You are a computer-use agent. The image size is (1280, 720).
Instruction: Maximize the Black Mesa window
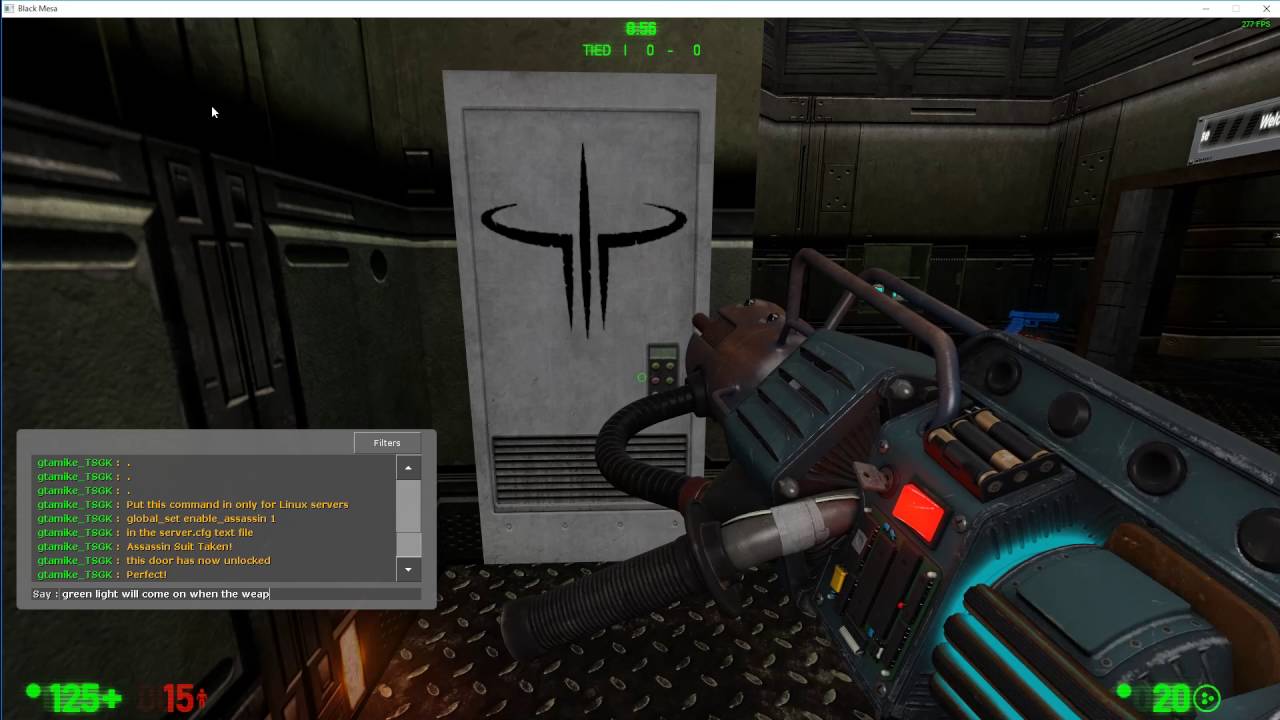pos(1237,8)
